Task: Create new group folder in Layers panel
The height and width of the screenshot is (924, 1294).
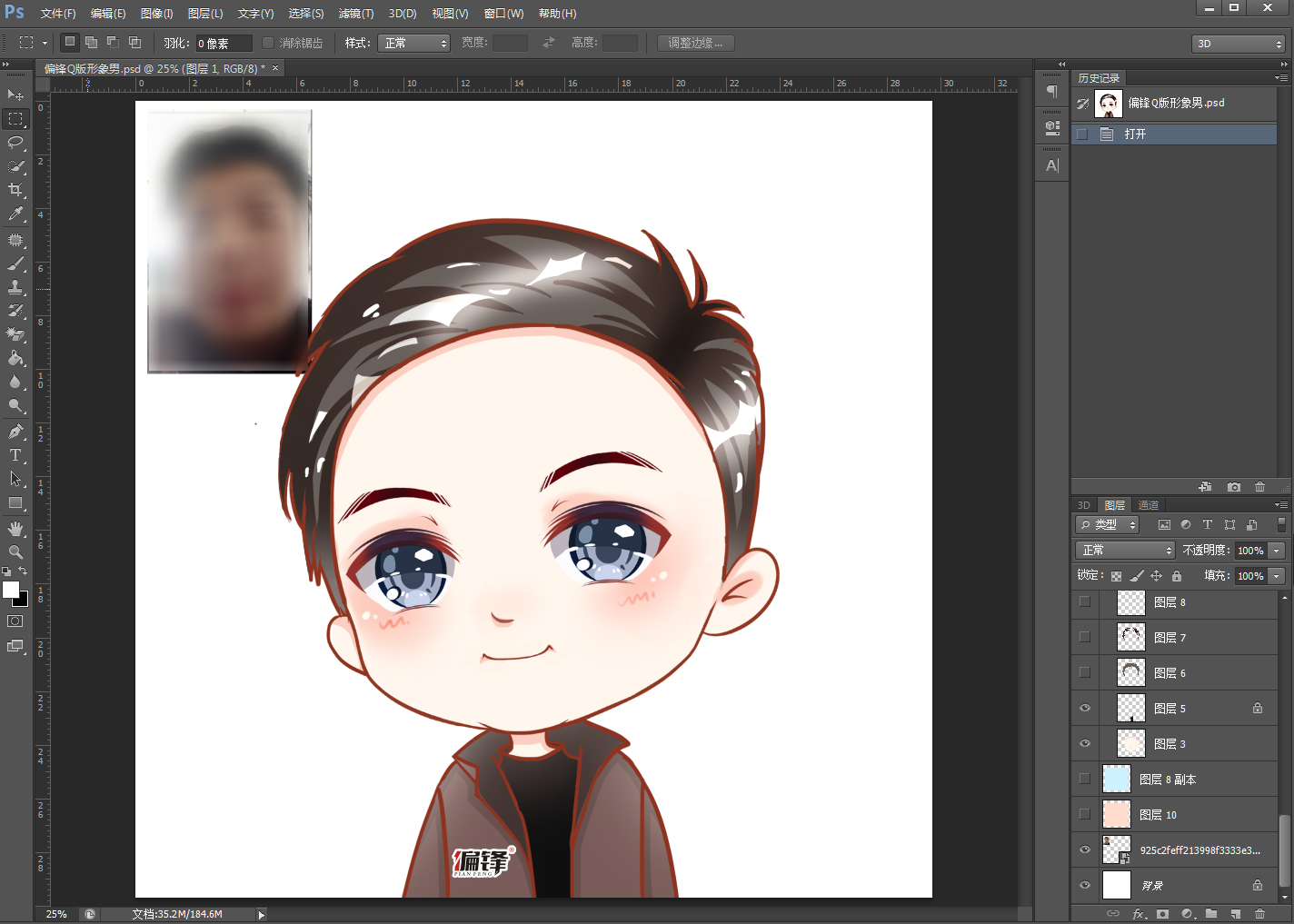Action: click(x=1211, y=913)
